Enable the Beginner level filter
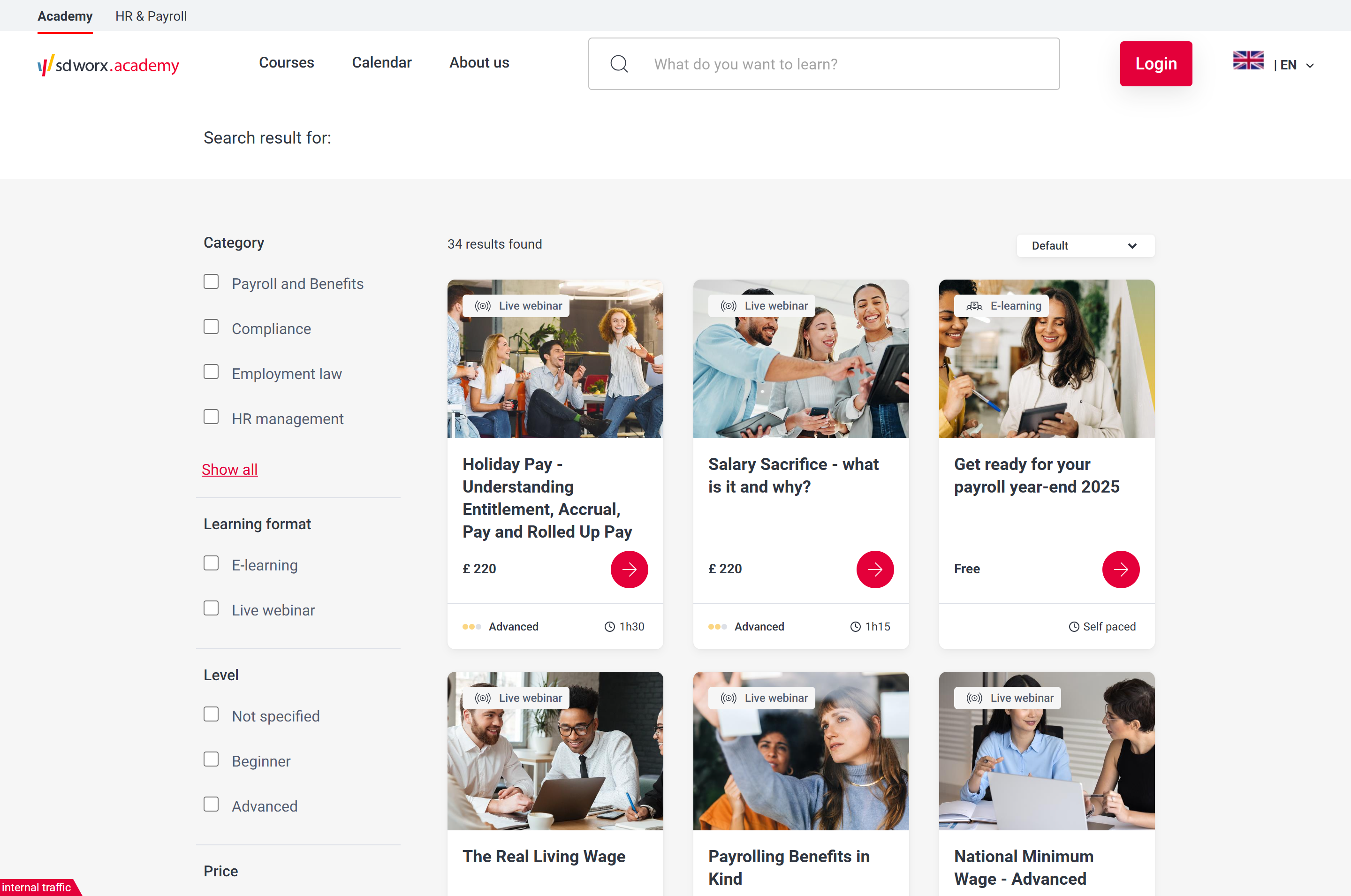 pos(211,759)
